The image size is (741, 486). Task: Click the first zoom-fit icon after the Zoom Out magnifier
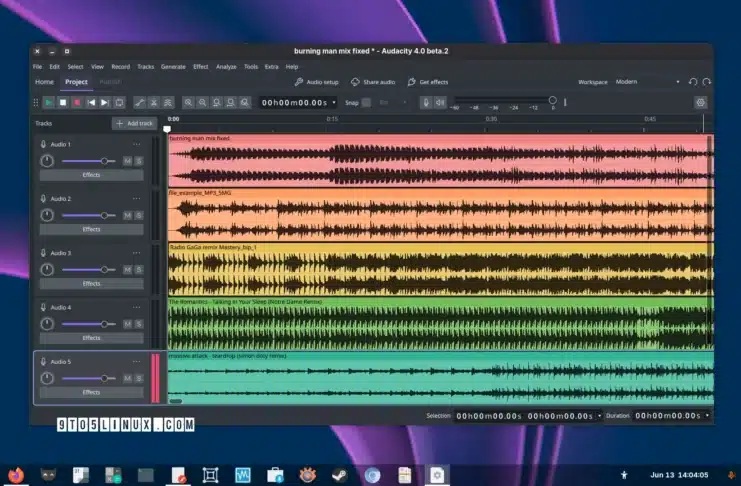tap(216, 103)
